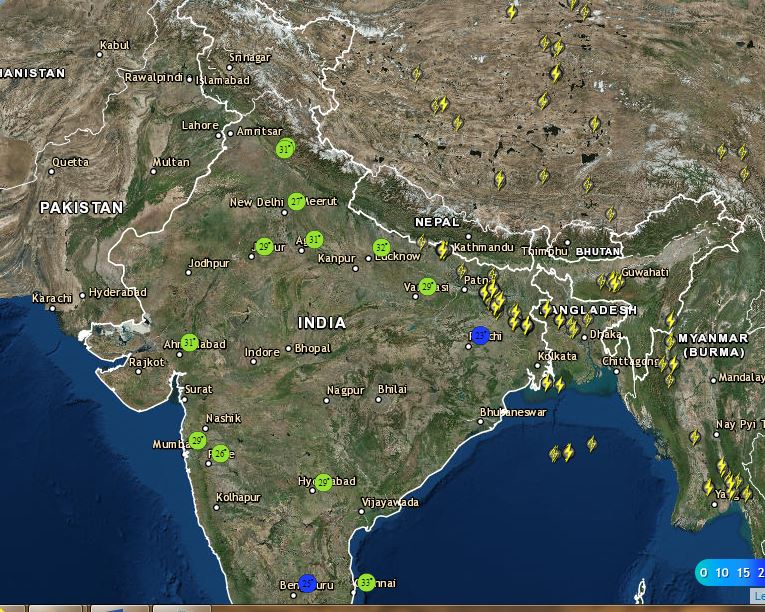Select the PAKISTAN country label
The image size is (765, 612).
[81, 208]
